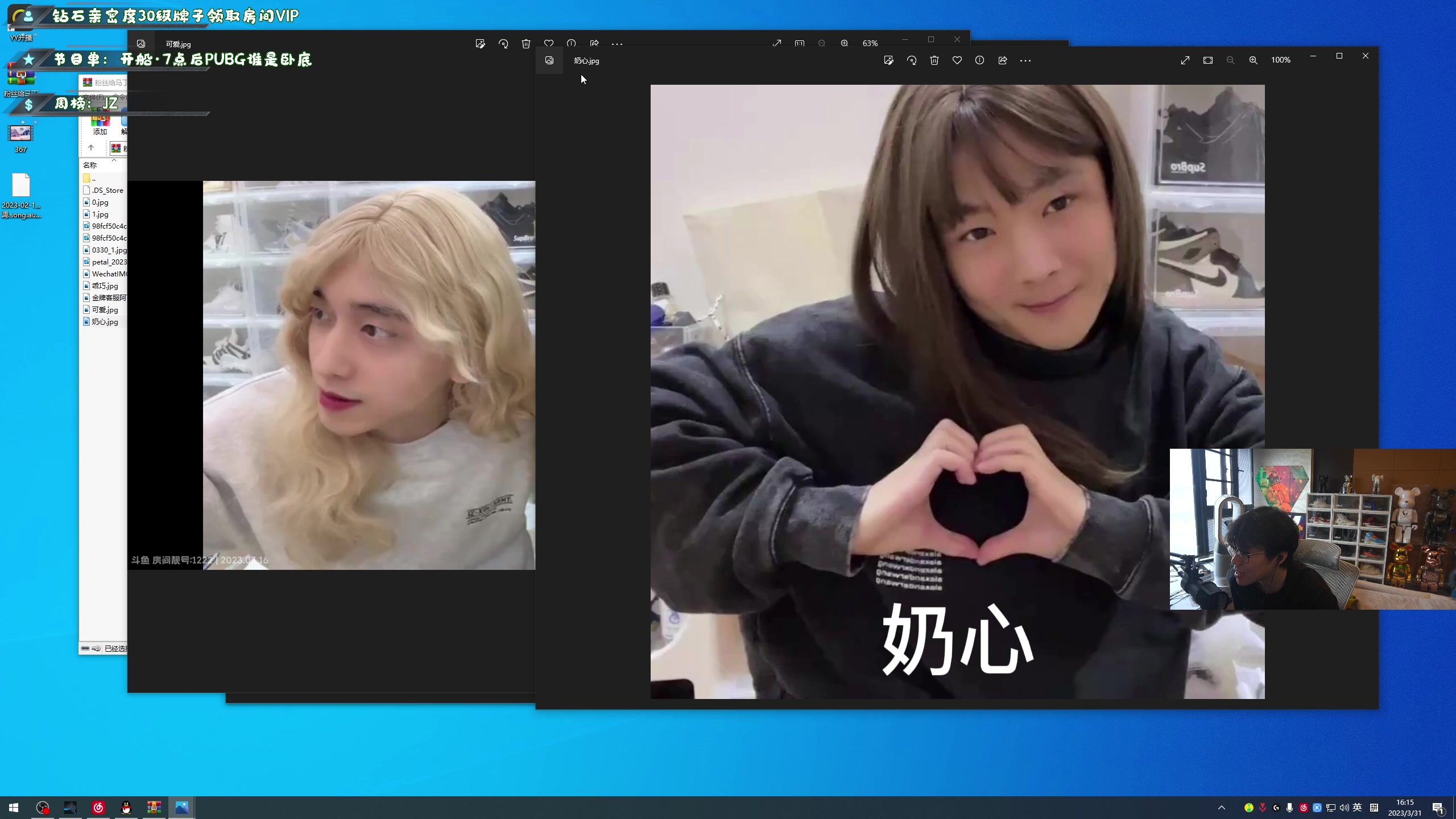Toggle fit-to-window in 奶心.jpg viewer
1456x819 pixels.
1208,60
